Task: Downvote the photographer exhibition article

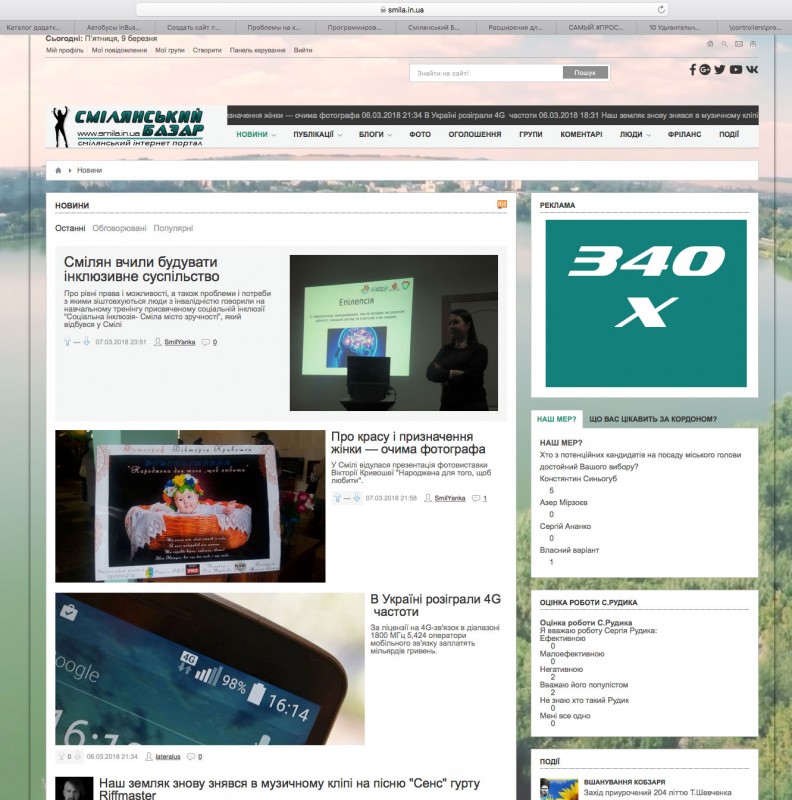Action: pos(357,498)
